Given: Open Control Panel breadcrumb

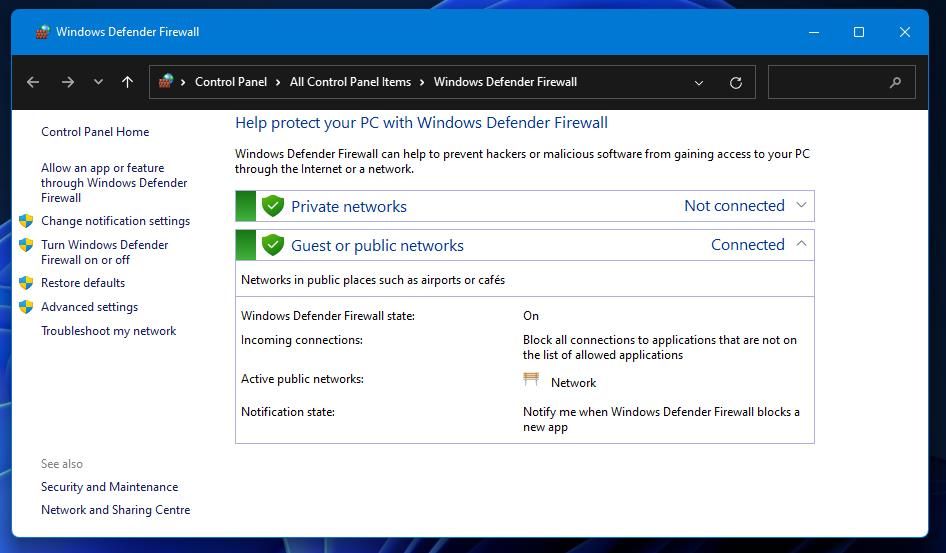Looking at the screenshot, I should coord(230,82).
